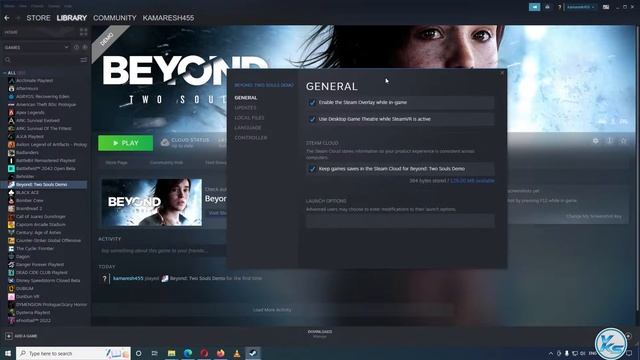Click the Change My Screenshot Key button
Viewport: 640px width, 360px height.
point(594,216)
